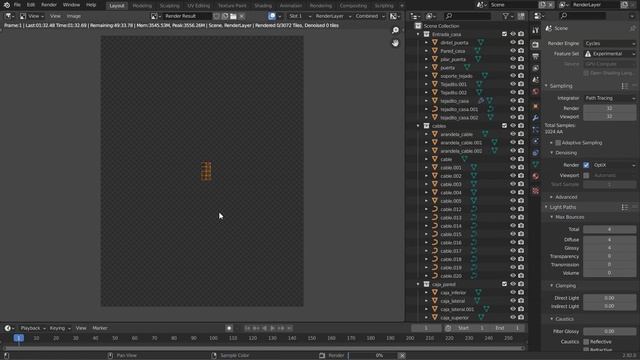Open the Physics properties tab icon

536,141
